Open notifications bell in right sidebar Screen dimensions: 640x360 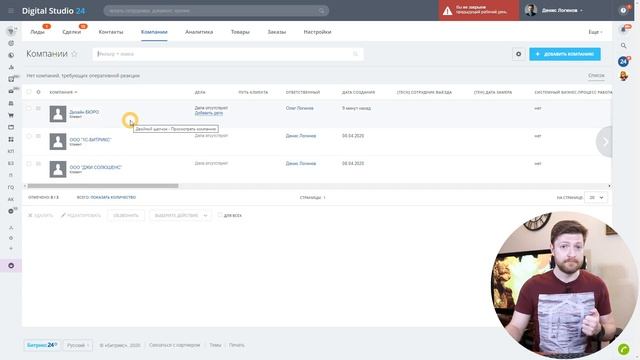click(x=623, y=29)
